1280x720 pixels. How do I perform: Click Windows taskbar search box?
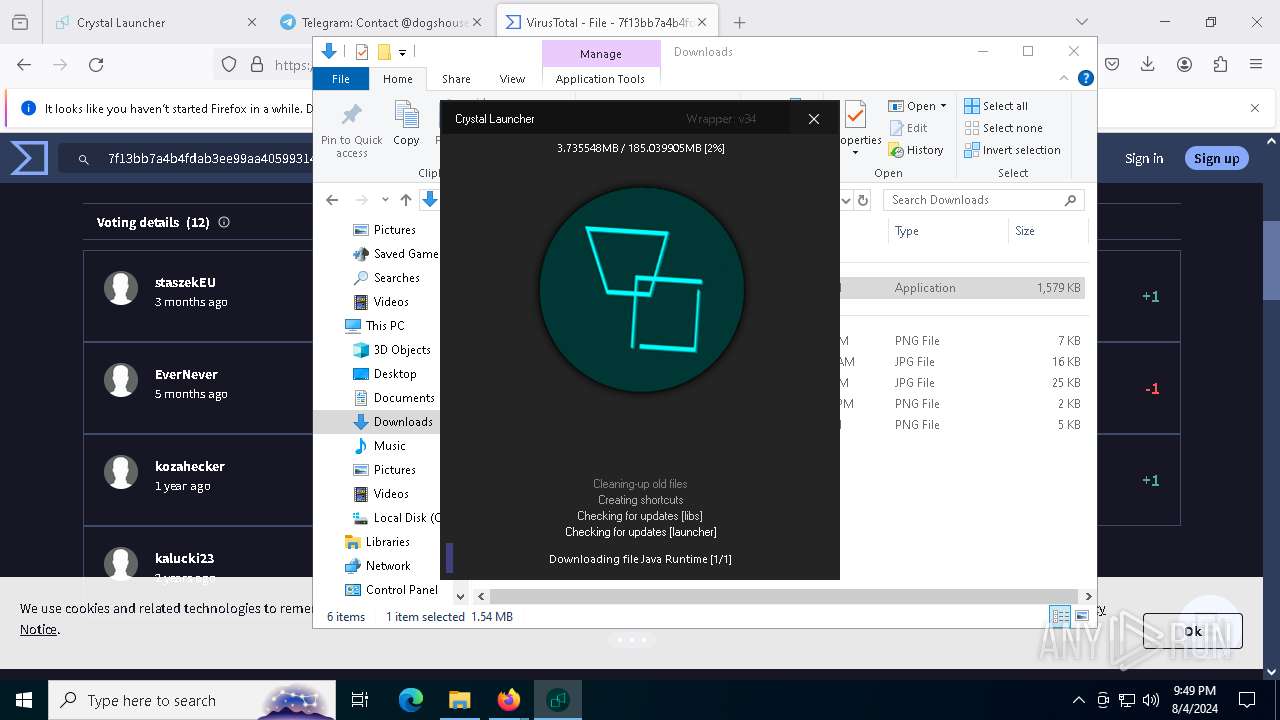point(192,700)
